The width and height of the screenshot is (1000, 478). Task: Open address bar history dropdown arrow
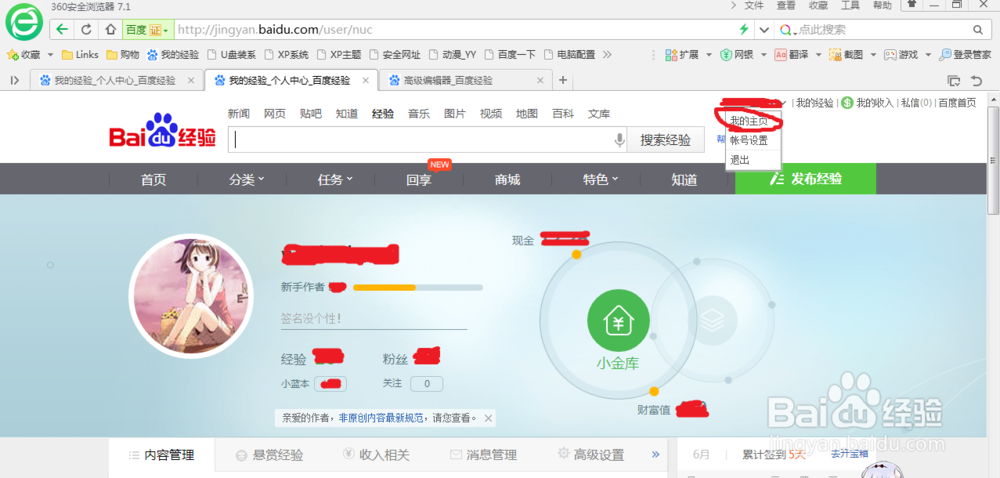pos(763,29)
